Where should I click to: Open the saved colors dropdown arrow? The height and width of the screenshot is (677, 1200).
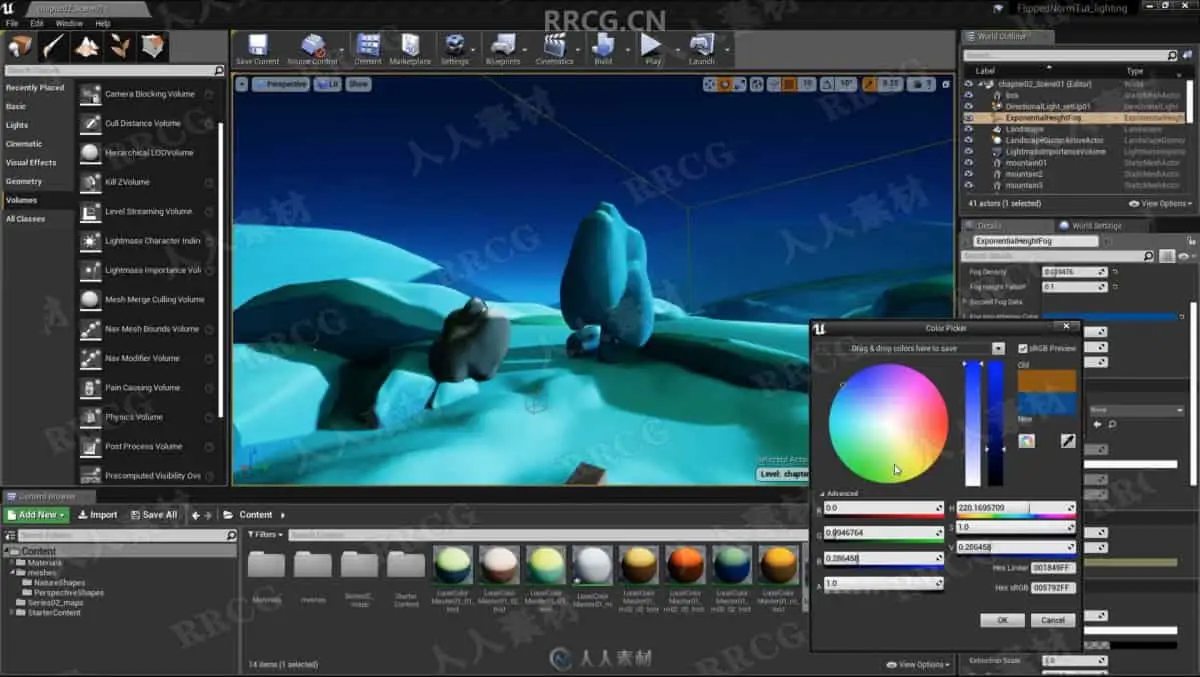coord(997,348)
